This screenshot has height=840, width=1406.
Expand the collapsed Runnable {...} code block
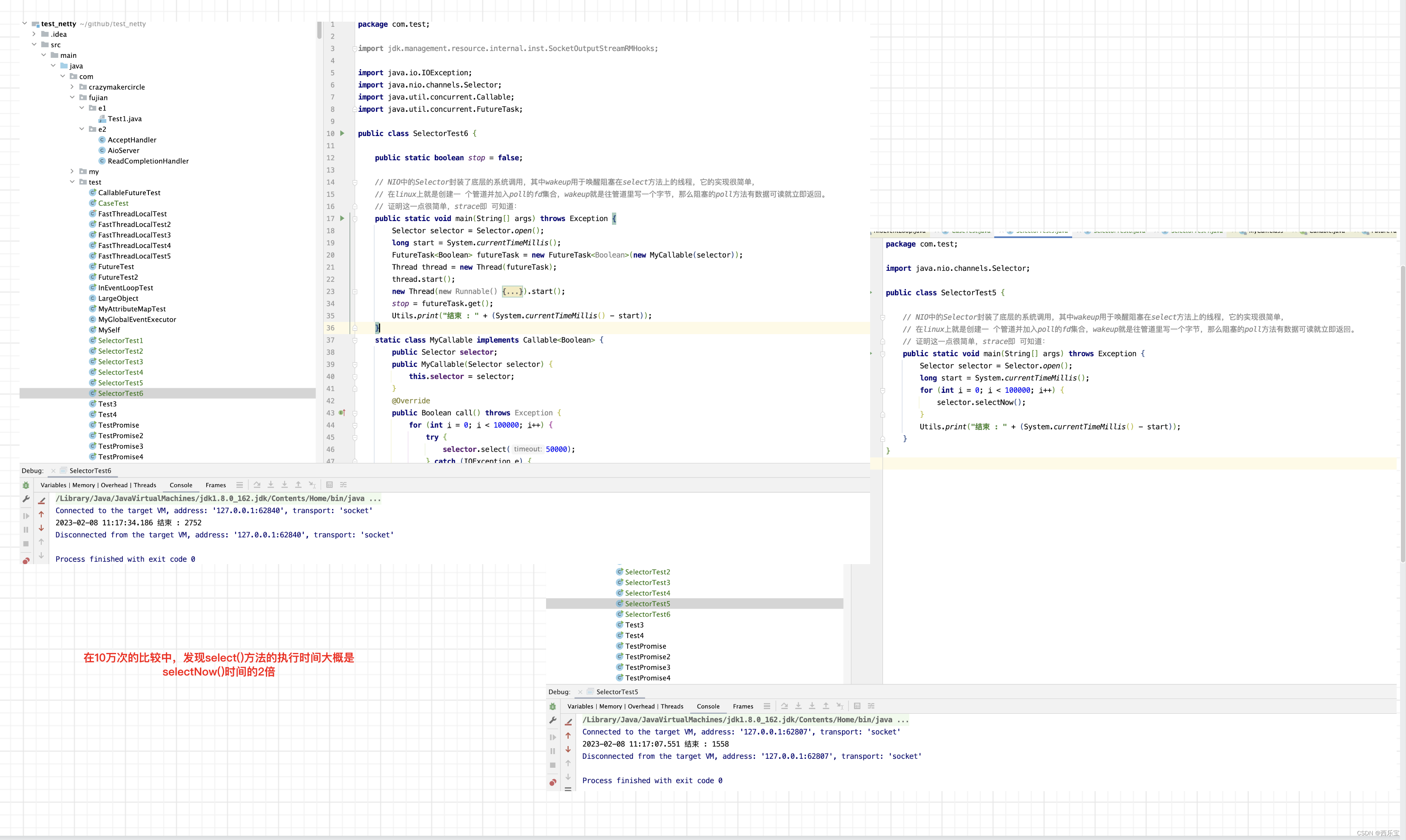pos(513,292)
